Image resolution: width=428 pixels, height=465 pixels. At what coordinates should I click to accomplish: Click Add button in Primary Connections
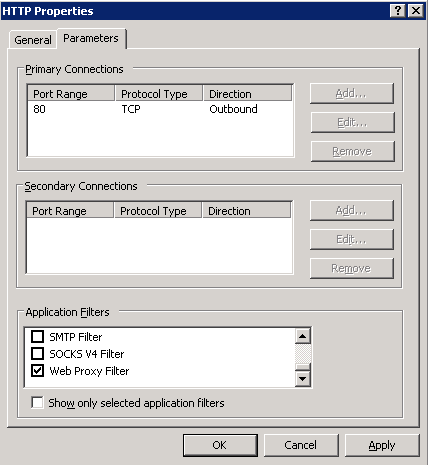tap(352, 93)
